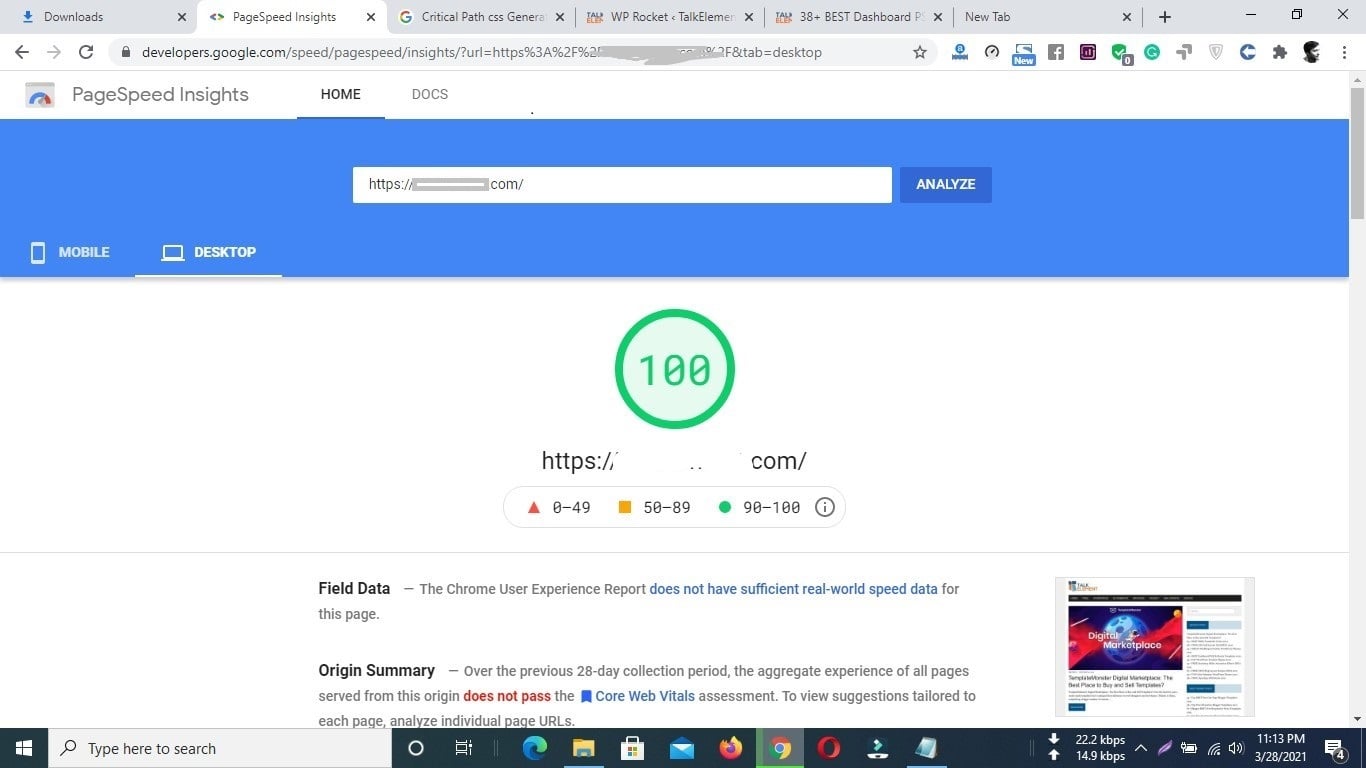Click the PageSpeed Insights logo
Image resolution: width=1366 pixels, height=768 pixels.
pyautogui.click(x=40, y=94)
